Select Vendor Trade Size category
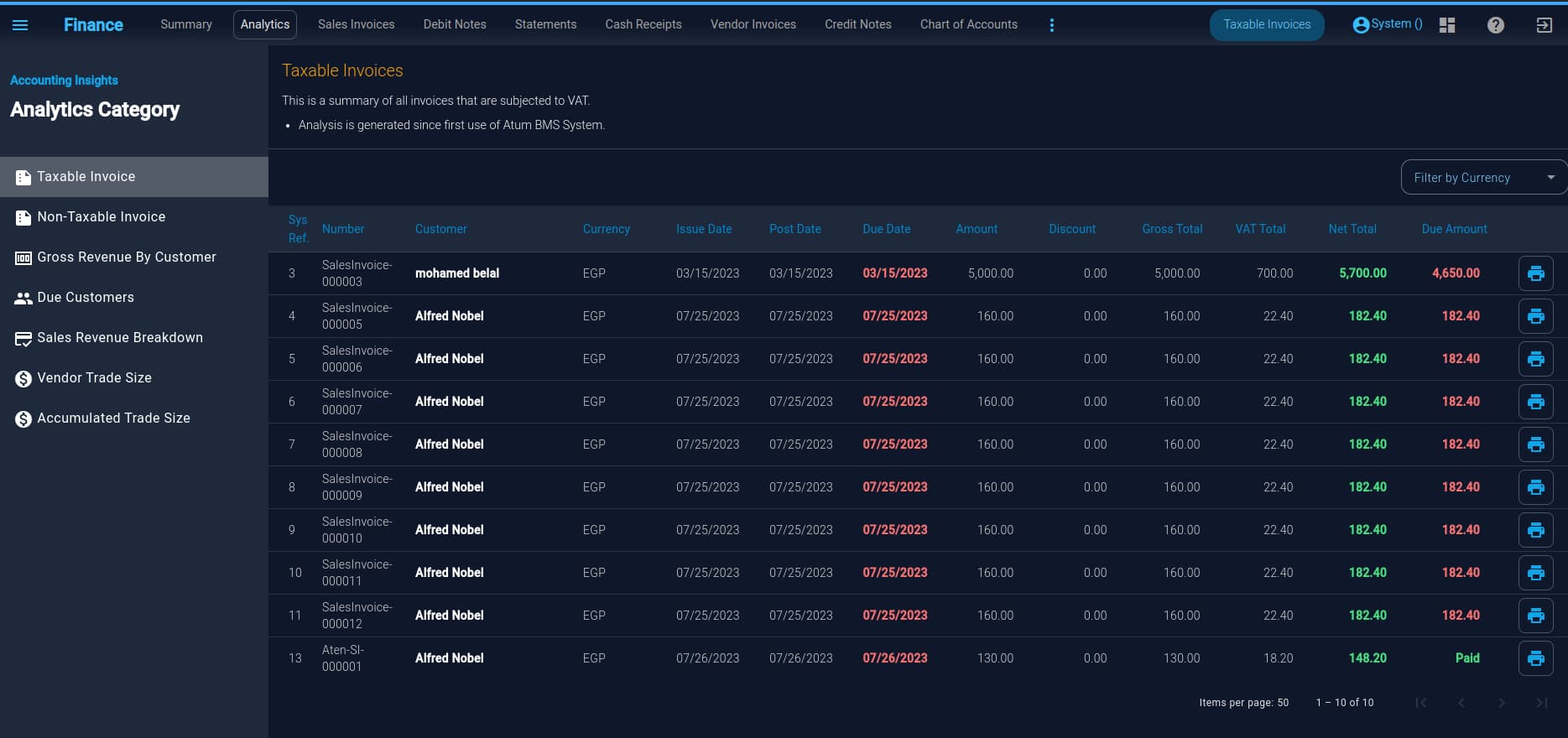This screenshot has width=1568, height=738. pyautogui.click(x=94, y=378)
